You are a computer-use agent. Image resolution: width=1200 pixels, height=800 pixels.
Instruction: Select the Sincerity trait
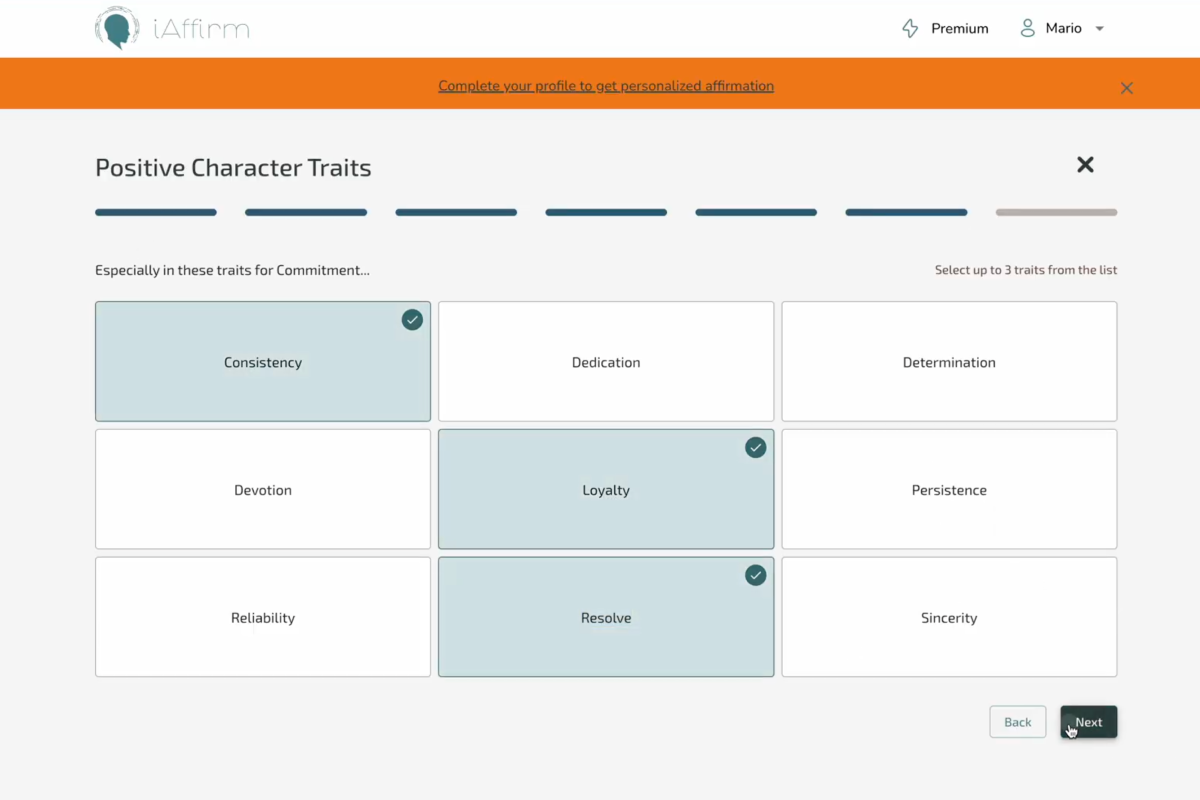point(949,617)
